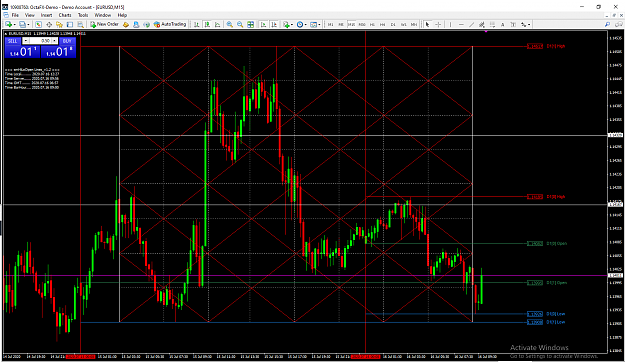Open the signals globe icon

[146, 25]
